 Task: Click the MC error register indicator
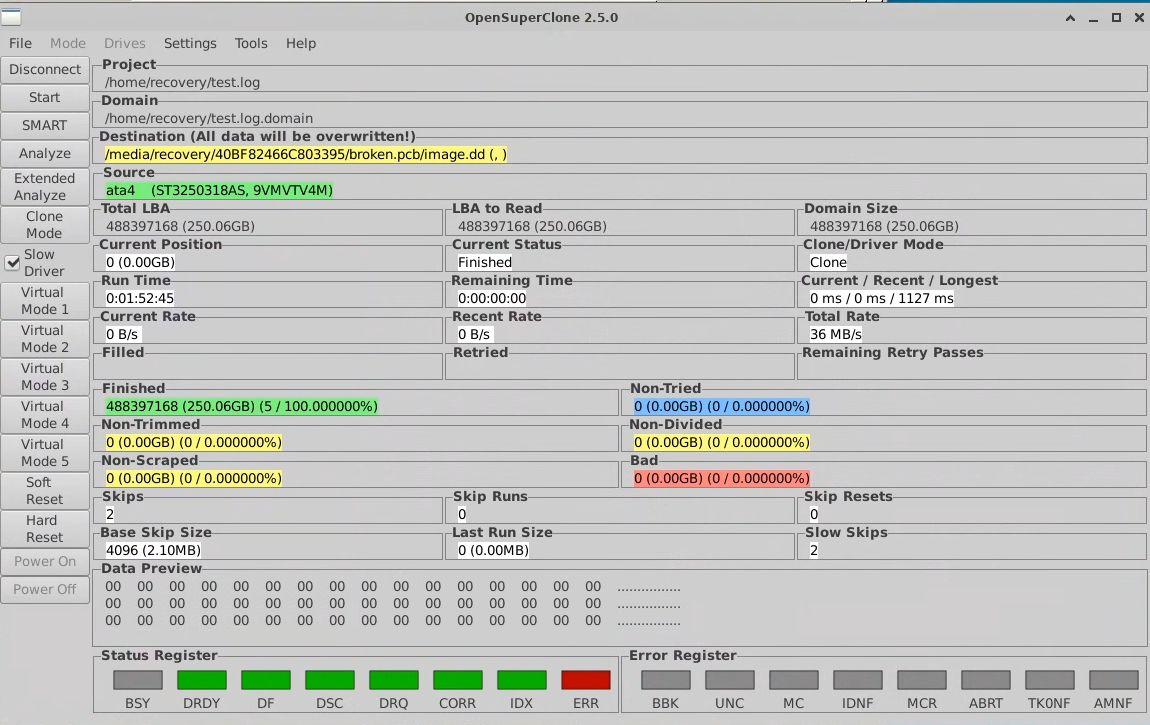click(794, 680)
